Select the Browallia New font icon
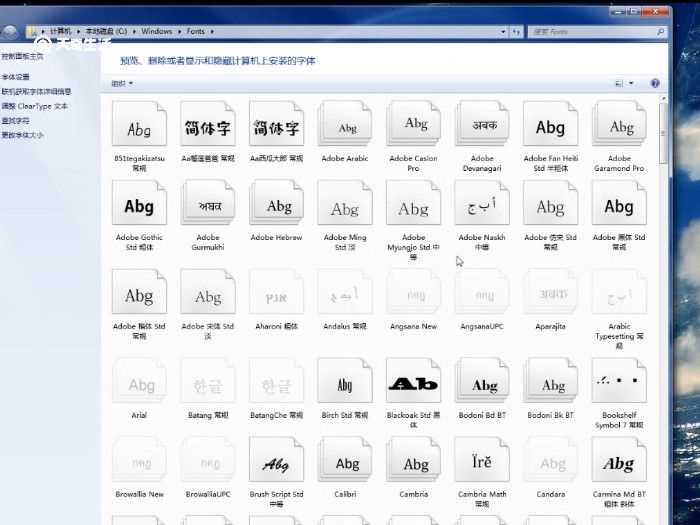The image size is (700, 525). click(139, 460)
